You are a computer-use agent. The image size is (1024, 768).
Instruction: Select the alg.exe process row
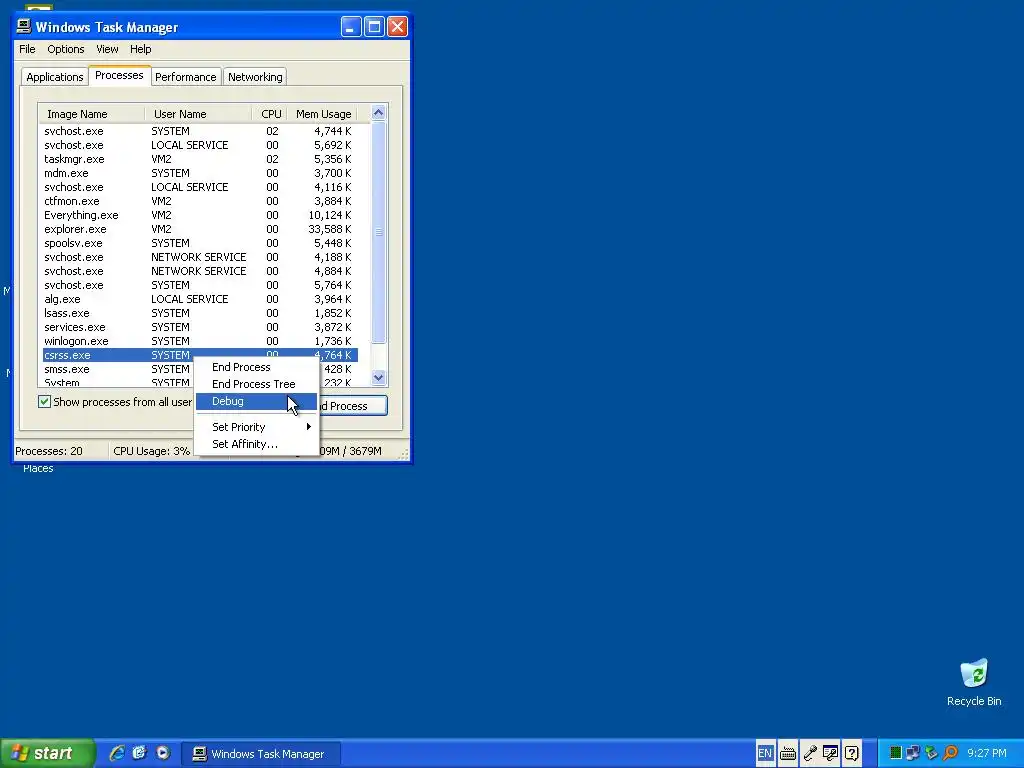(x=200, y=299)
